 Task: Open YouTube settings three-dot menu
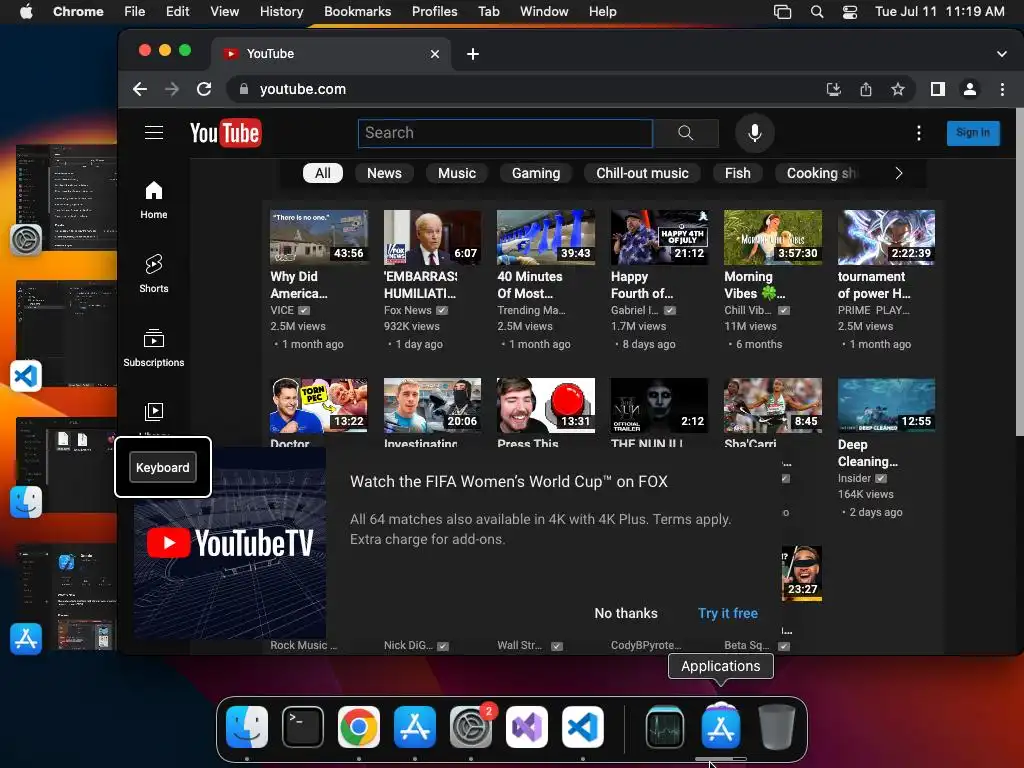(918, 133)
